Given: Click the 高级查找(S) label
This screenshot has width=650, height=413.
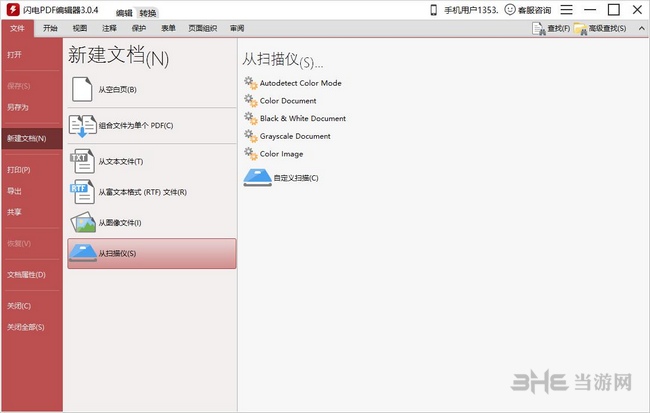Looking at the screenshot, I should 607,29.
